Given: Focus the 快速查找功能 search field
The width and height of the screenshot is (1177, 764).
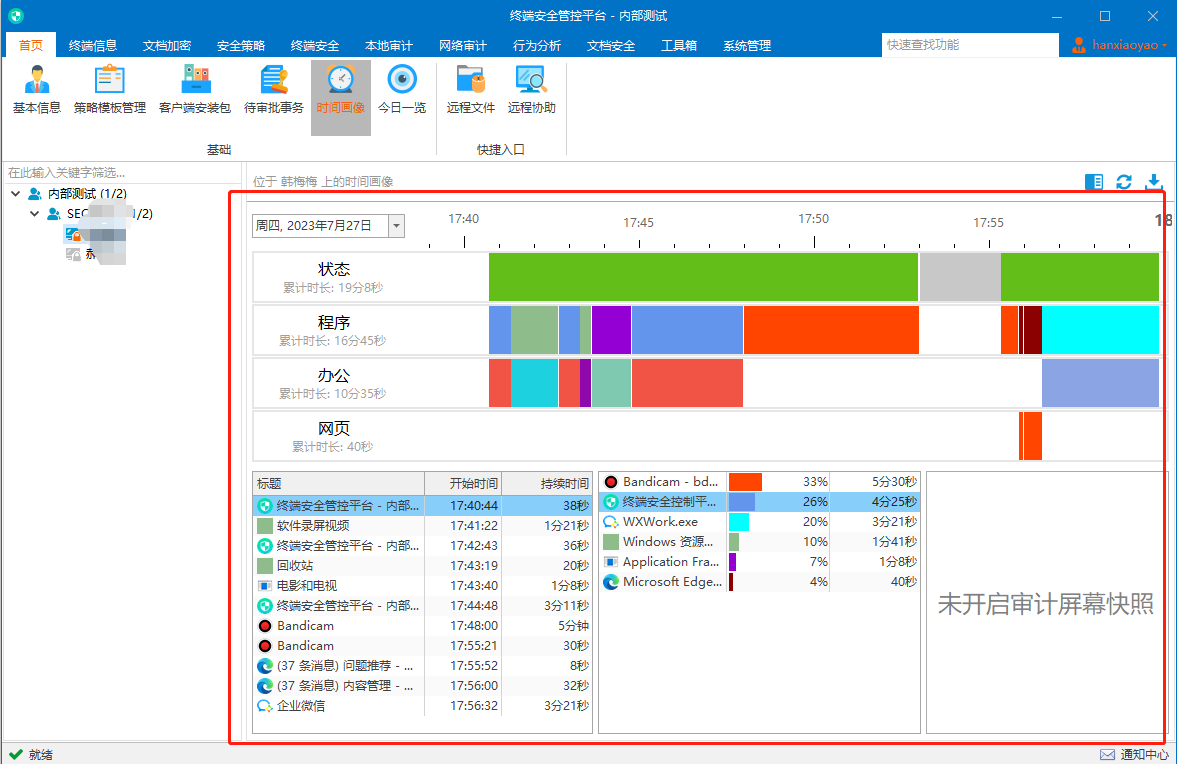Looking at the screenshot, I should [x=970, y=45].
